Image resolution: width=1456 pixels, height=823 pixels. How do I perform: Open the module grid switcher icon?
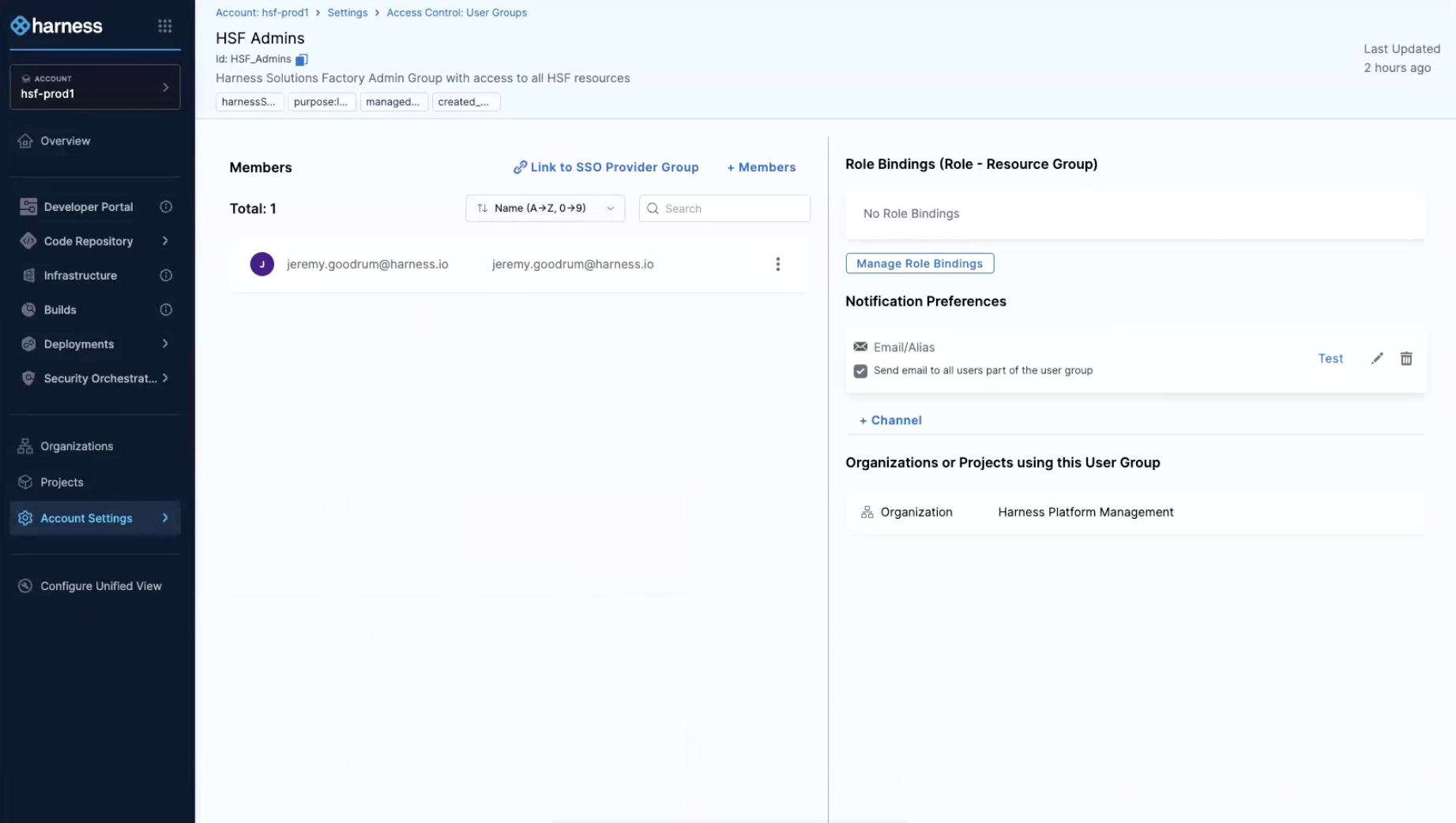[x=164, y=26]
